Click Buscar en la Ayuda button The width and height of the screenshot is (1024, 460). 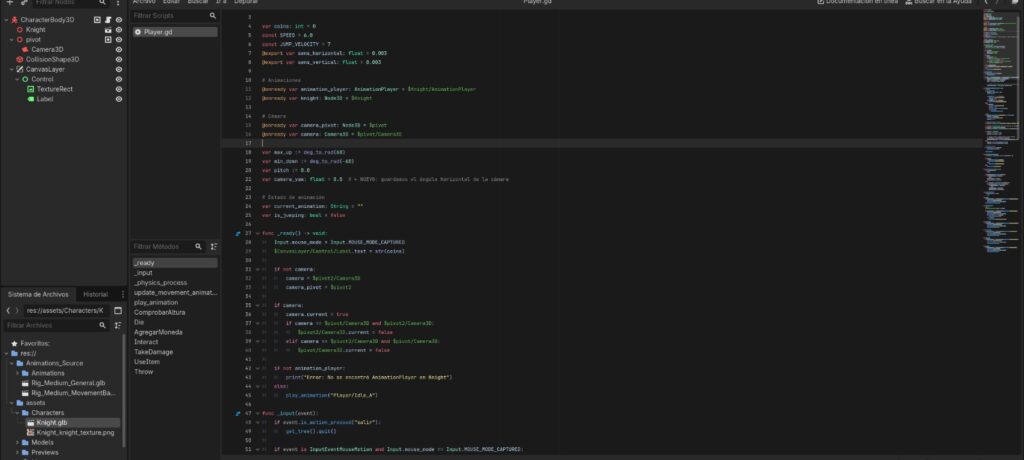point(938,2)
